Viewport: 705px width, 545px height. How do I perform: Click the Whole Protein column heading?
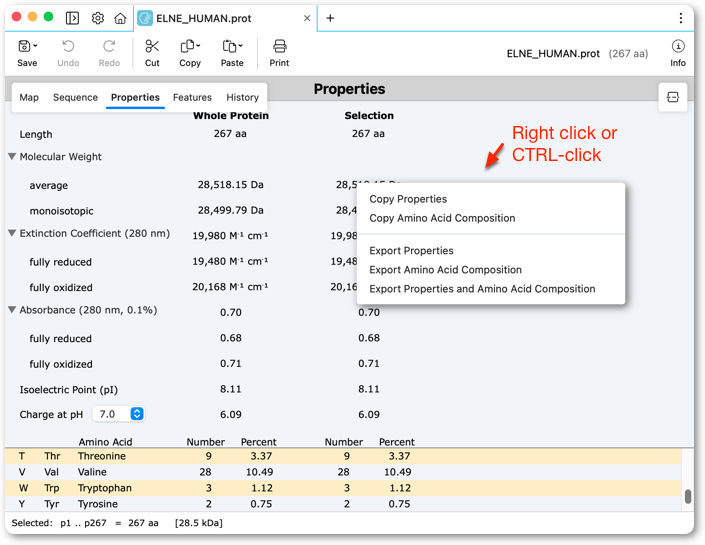(231, 116)
